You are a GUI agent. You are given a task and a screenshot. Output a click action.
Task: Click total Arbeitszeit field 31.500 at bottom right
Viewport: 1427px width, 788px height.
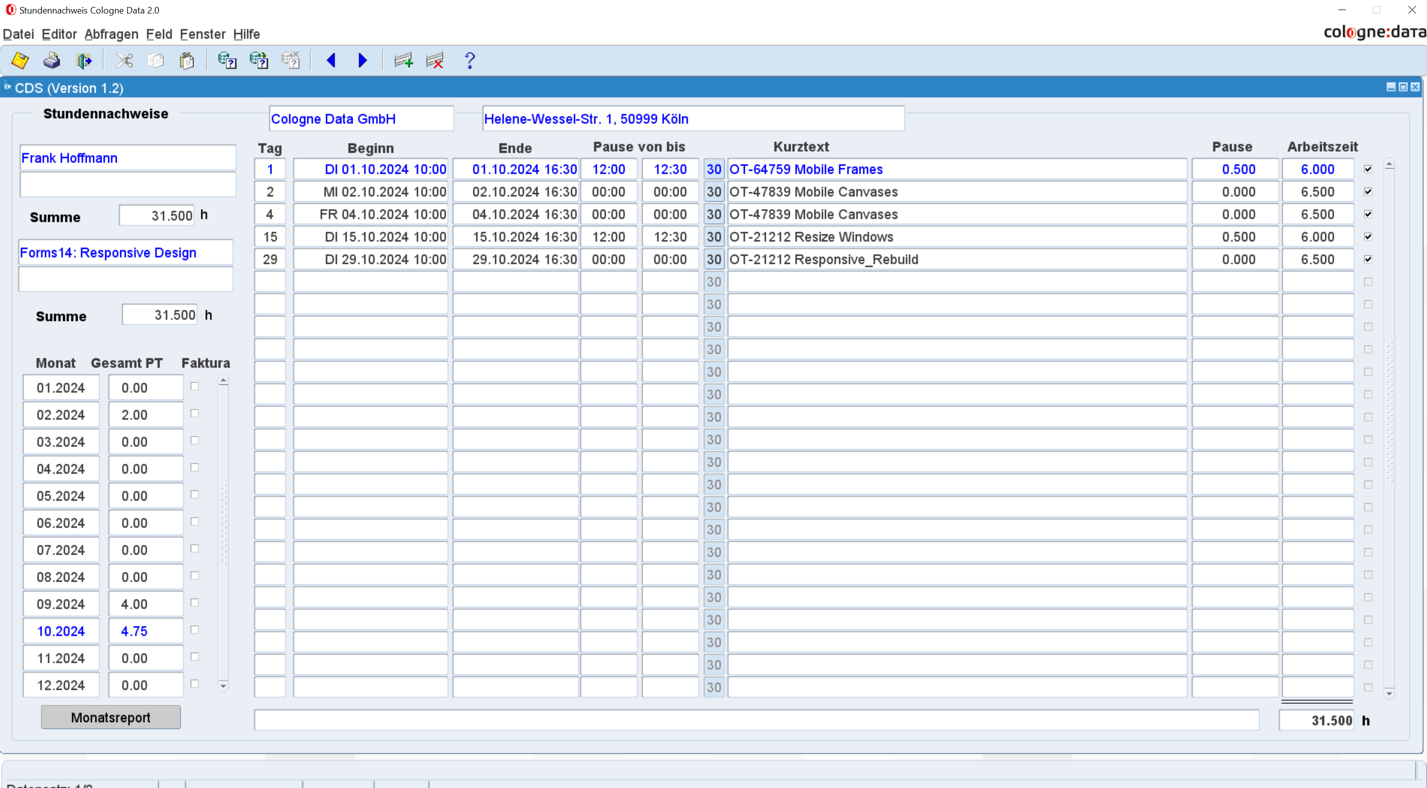coord(1317,720)
